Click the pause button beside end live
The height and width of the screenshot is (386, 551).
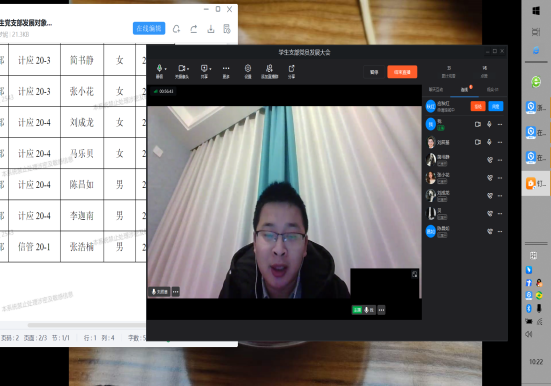tap(374, 72)
